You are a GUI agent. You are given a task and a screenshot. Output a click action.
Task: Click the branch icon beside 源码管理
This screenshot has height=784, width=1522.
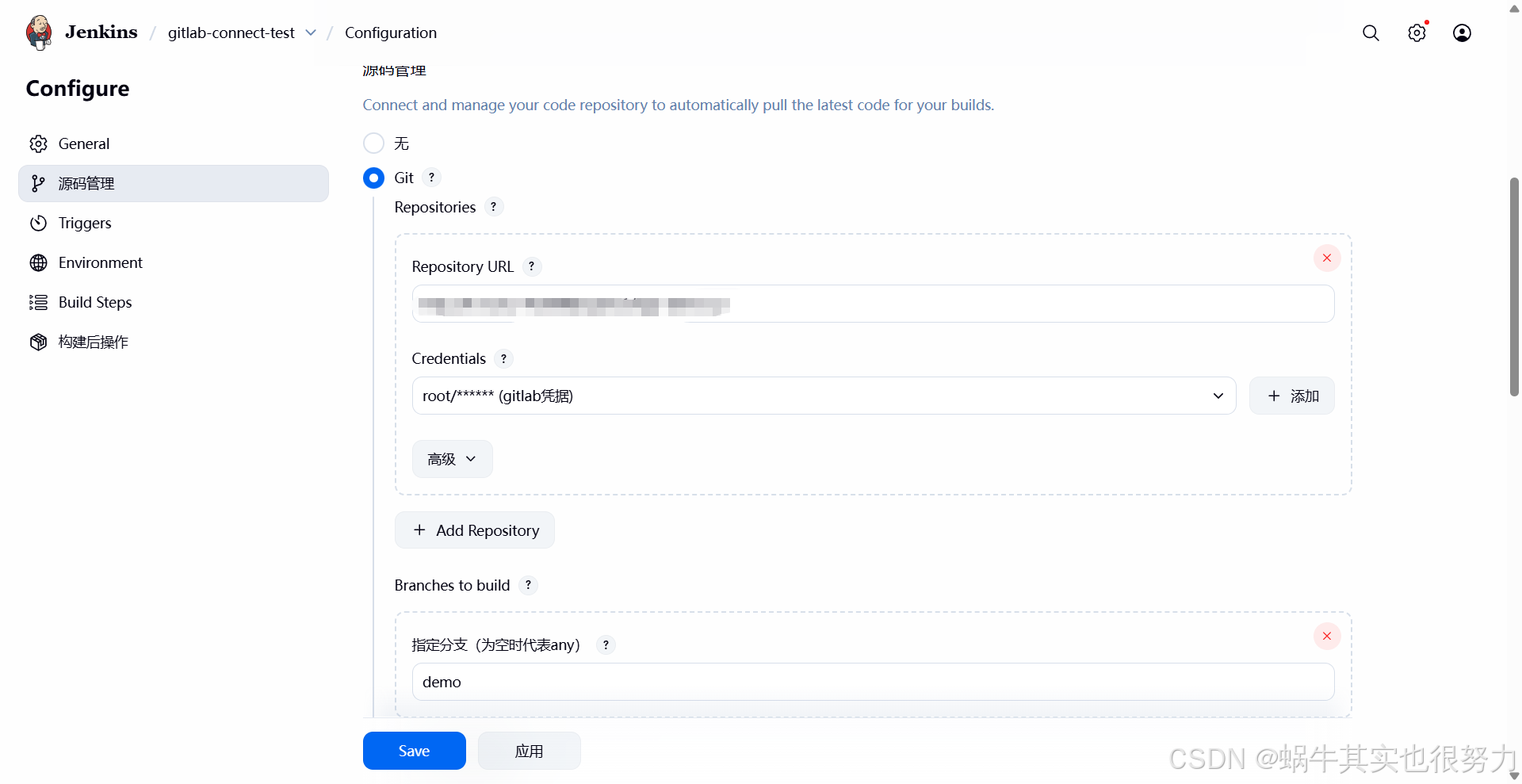coord(38,183)
